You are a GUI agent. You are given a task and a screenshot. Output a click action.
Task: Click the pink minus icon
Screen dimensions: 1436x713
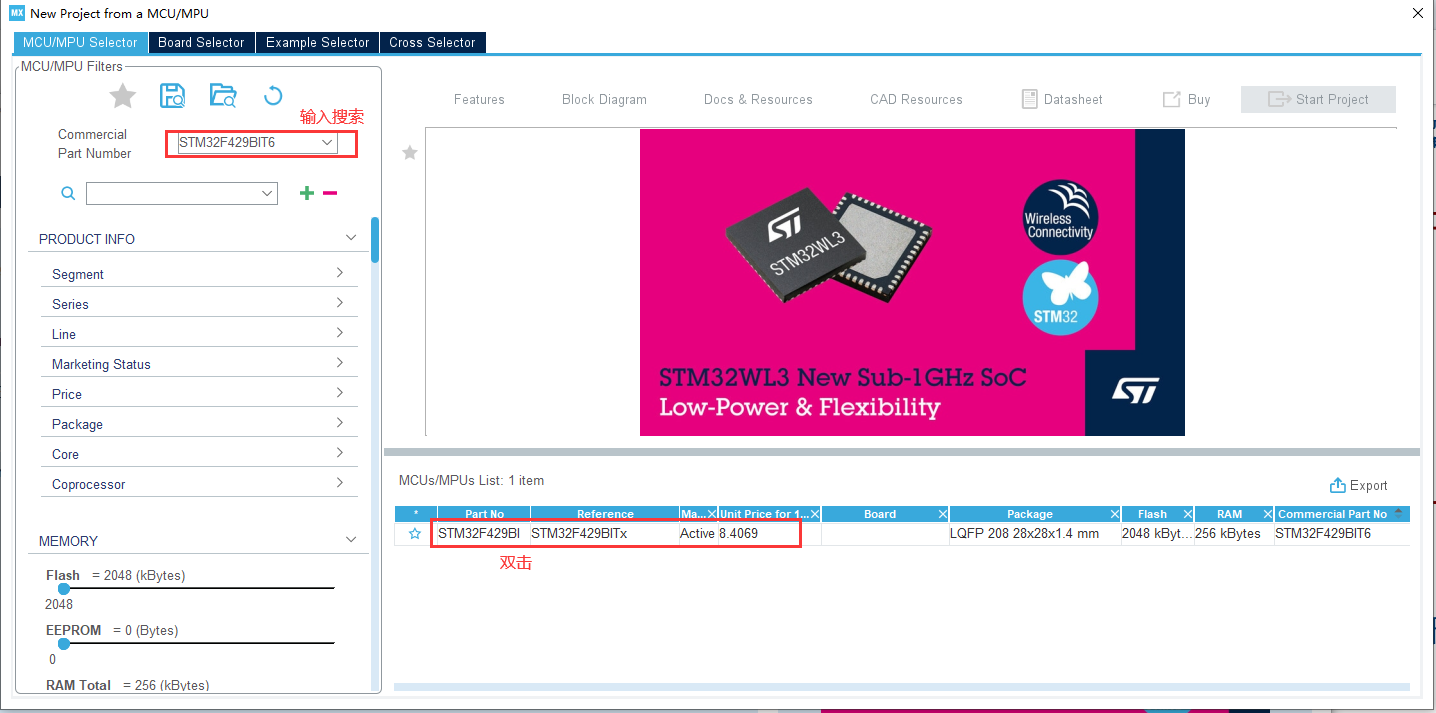click(x=330, y=193)
